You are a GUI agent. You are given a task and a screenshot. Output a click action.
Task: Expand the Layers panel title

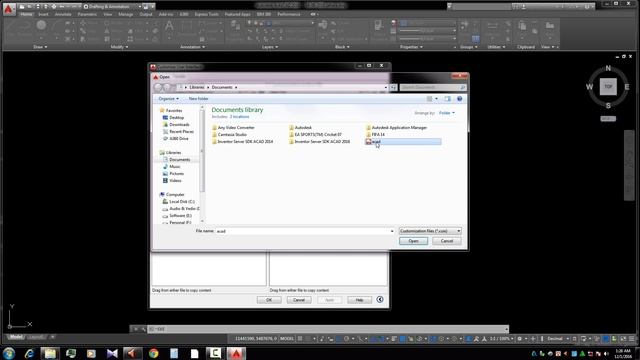pos(269,47)
